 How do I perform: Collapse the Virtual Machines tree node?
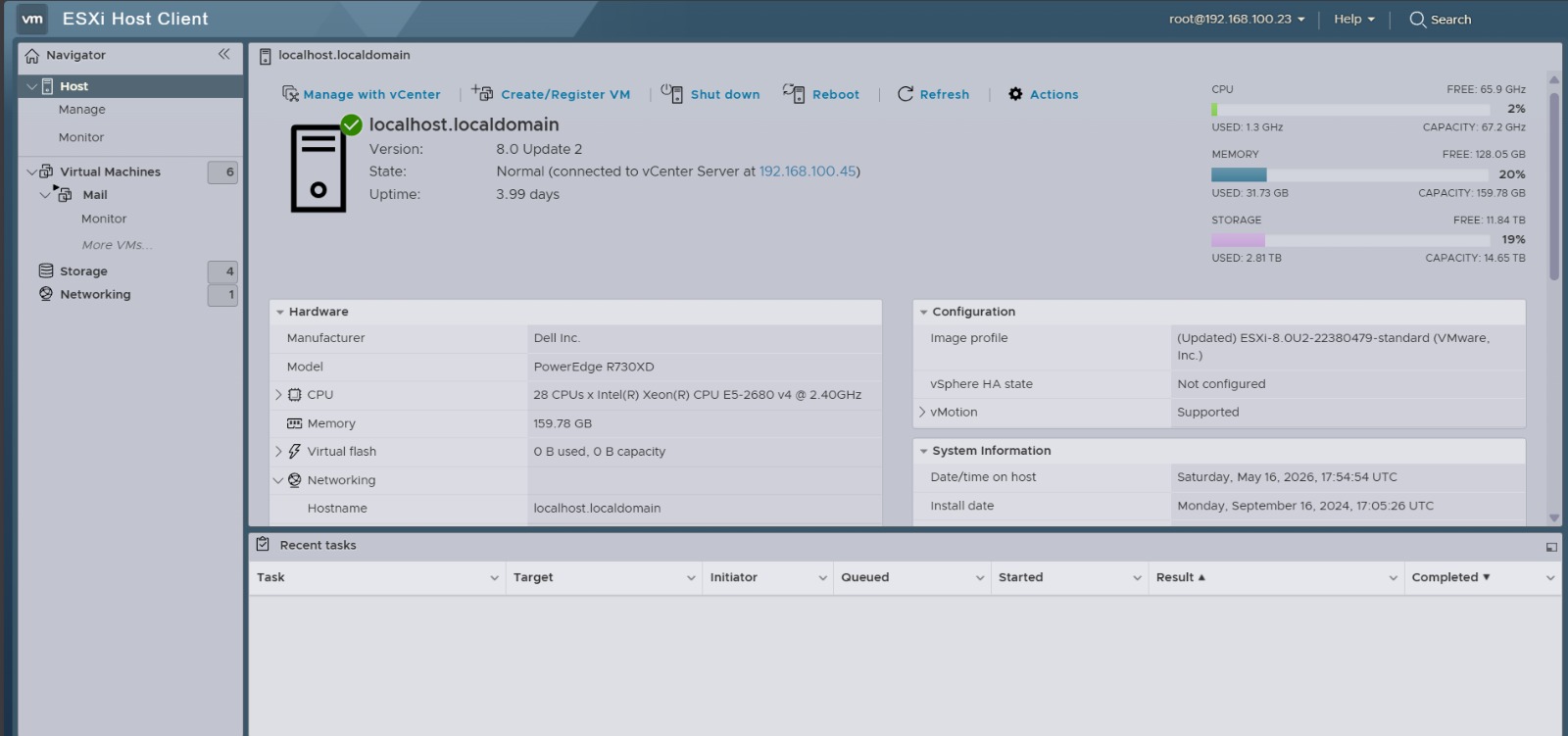coord(32,172)
